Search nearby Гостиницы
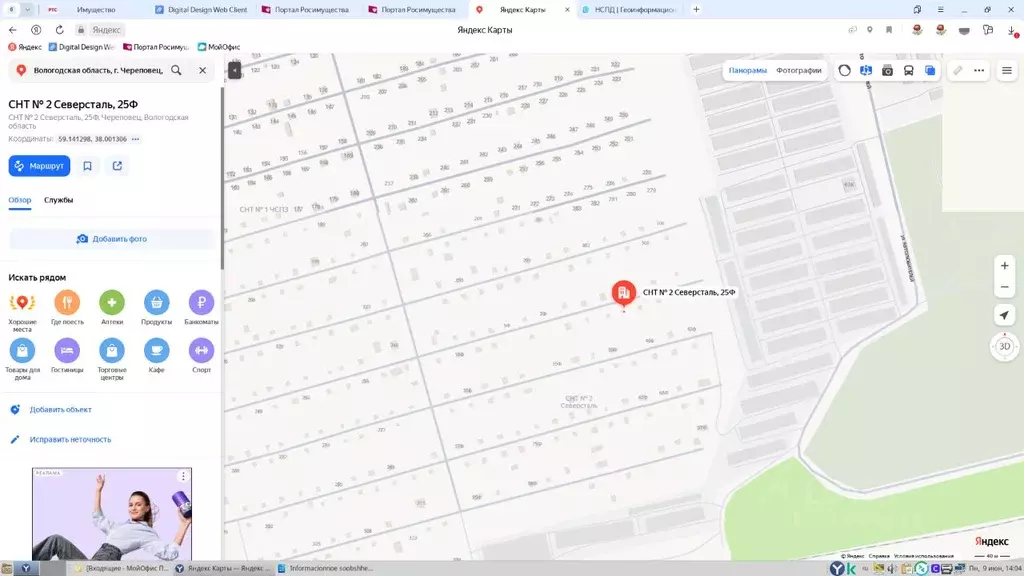This screenshot has height=576, width=1024. (67, 356)
